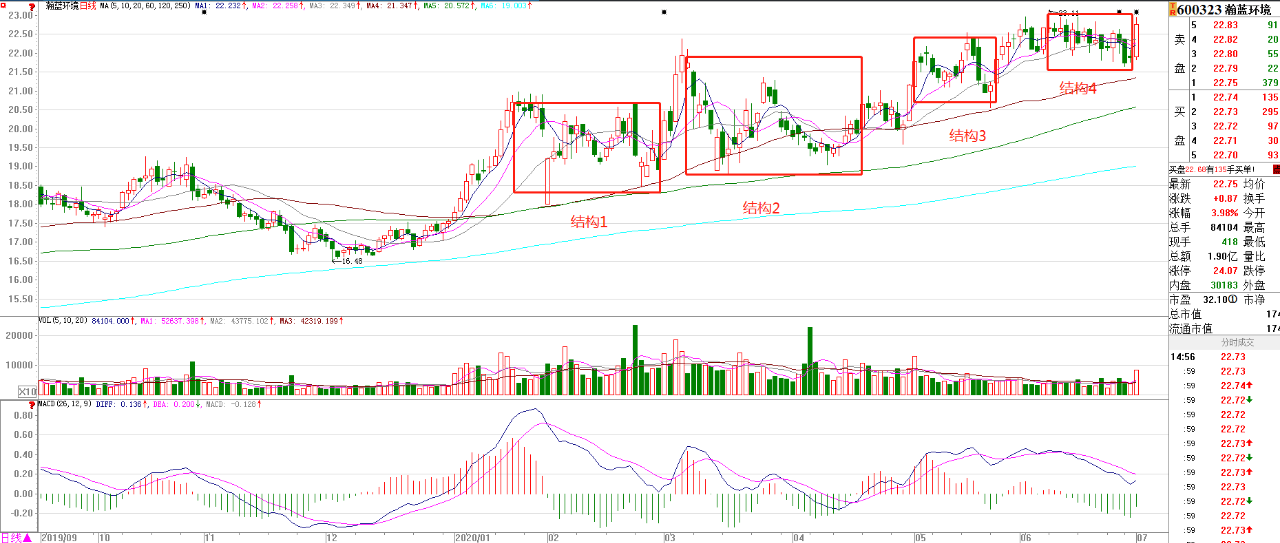Click the T/R icon beside stock code 600323
This screenshot has width=1280, height=543.
(x=1172, y=9)
